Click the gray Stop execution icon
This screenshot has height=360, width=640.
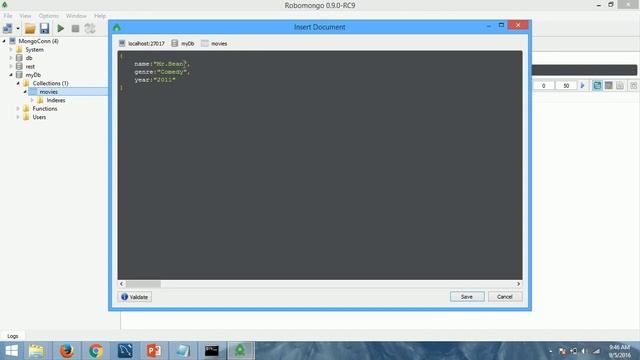(x=75, y=28)
